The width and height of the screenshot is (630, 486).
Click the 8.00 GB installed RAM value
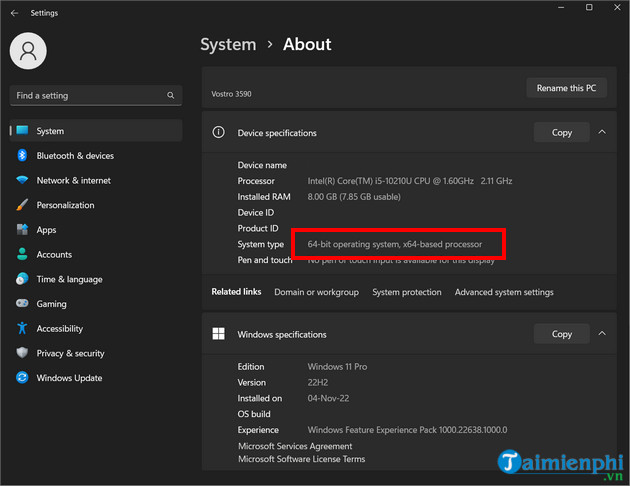[354, 197]
